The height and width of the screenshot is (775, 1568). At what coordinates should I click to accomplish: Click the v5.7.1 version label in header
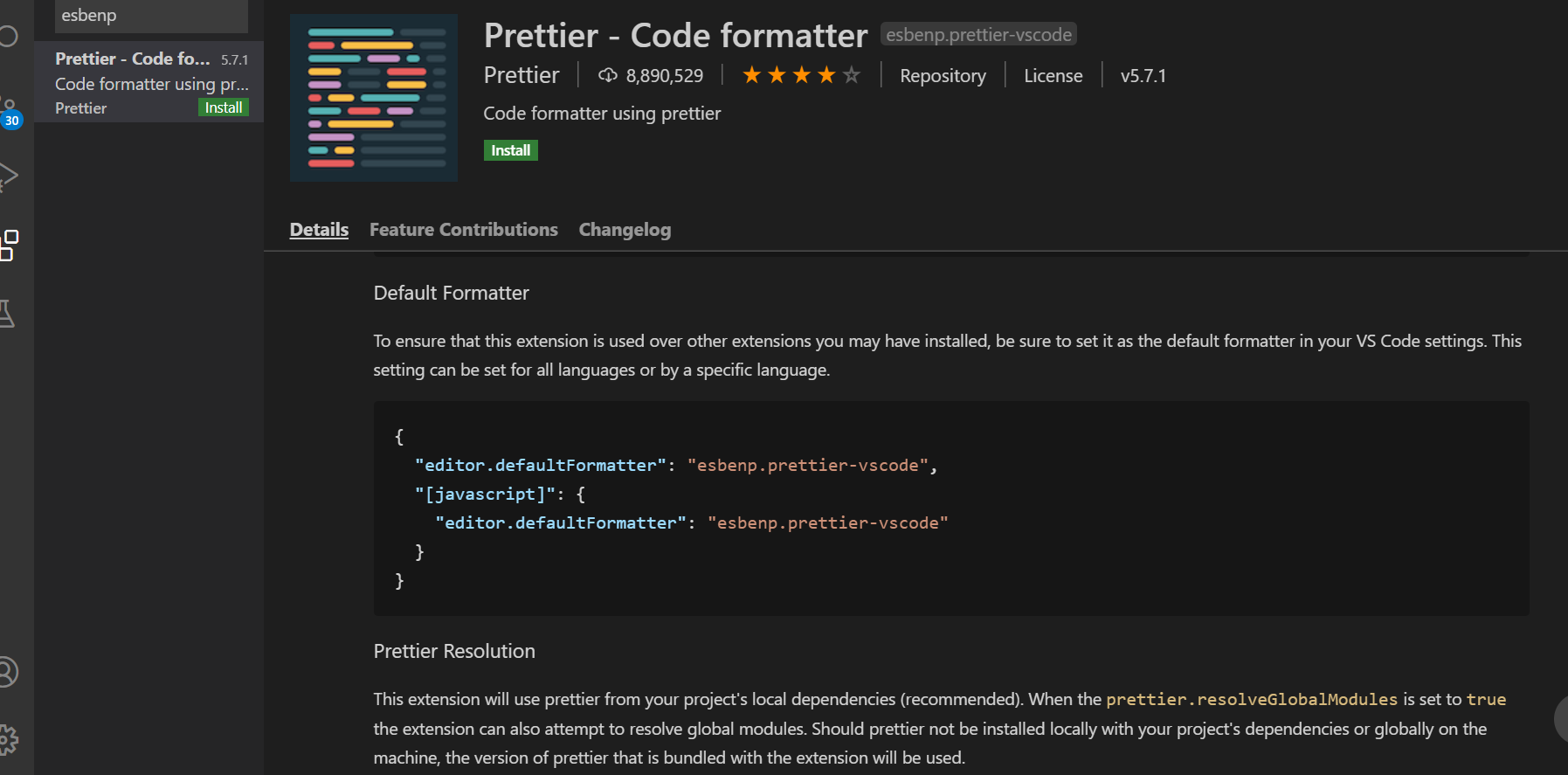[1143, 76]
